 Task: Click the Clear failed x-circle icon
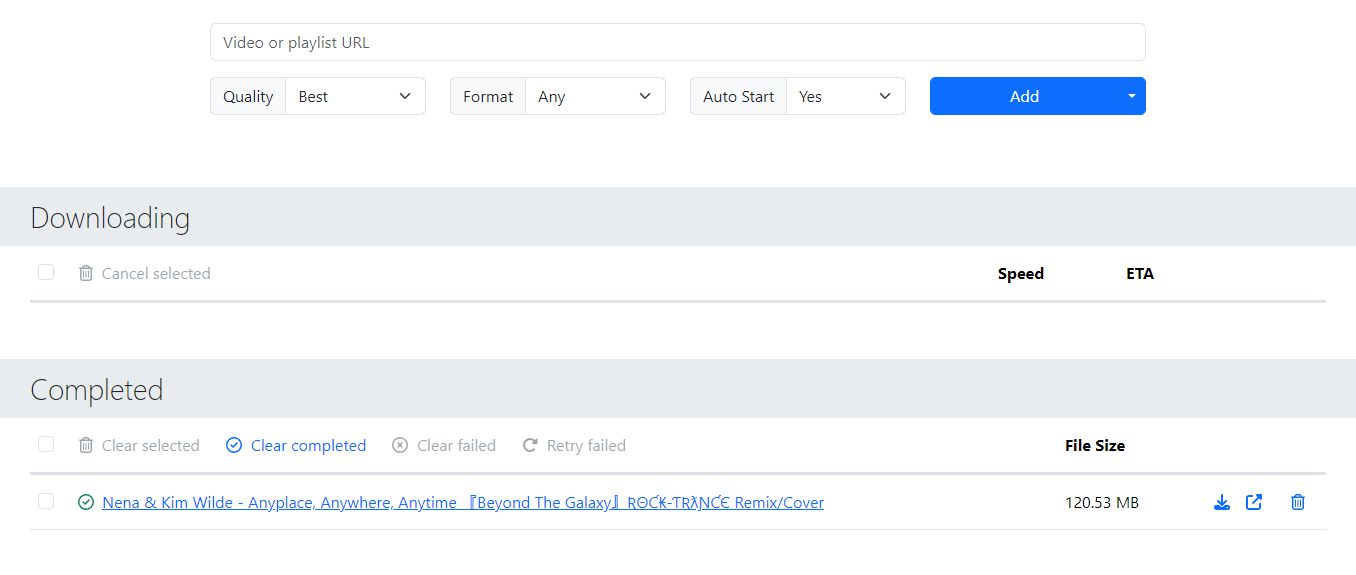400,445
